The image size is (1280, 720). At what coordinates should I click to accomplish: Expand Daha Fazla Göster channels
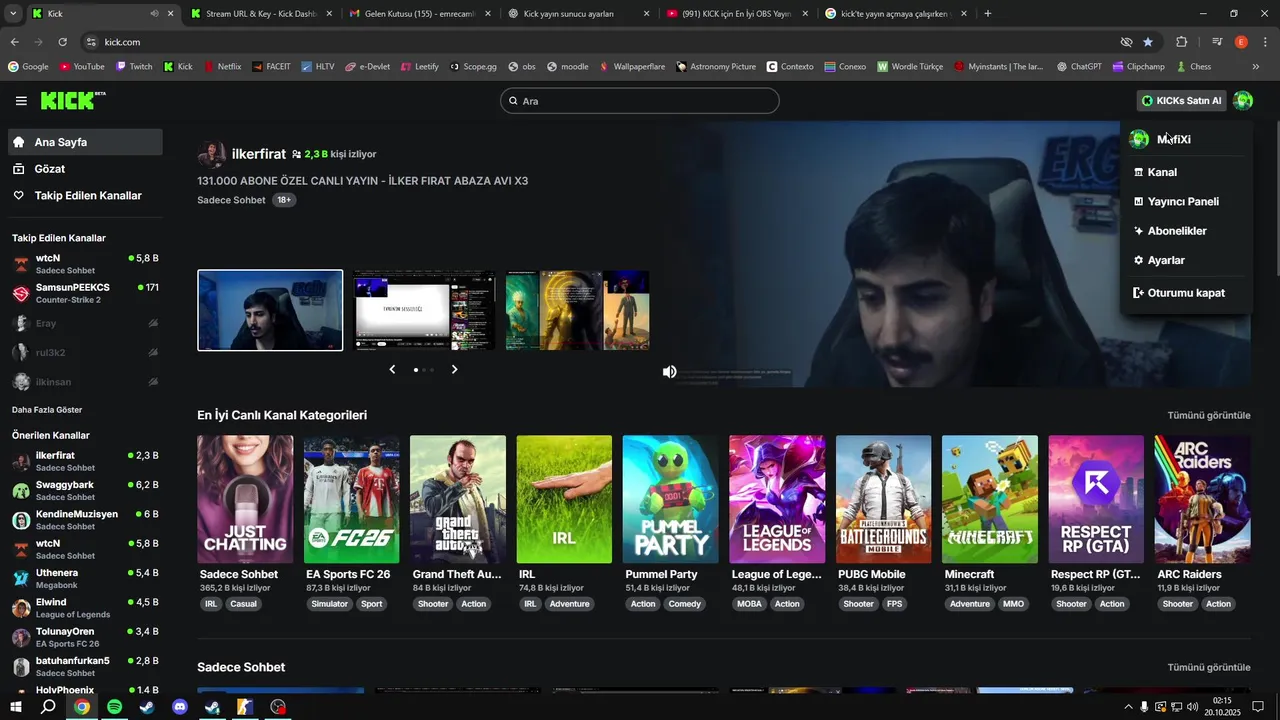click(x=47, y=410)
